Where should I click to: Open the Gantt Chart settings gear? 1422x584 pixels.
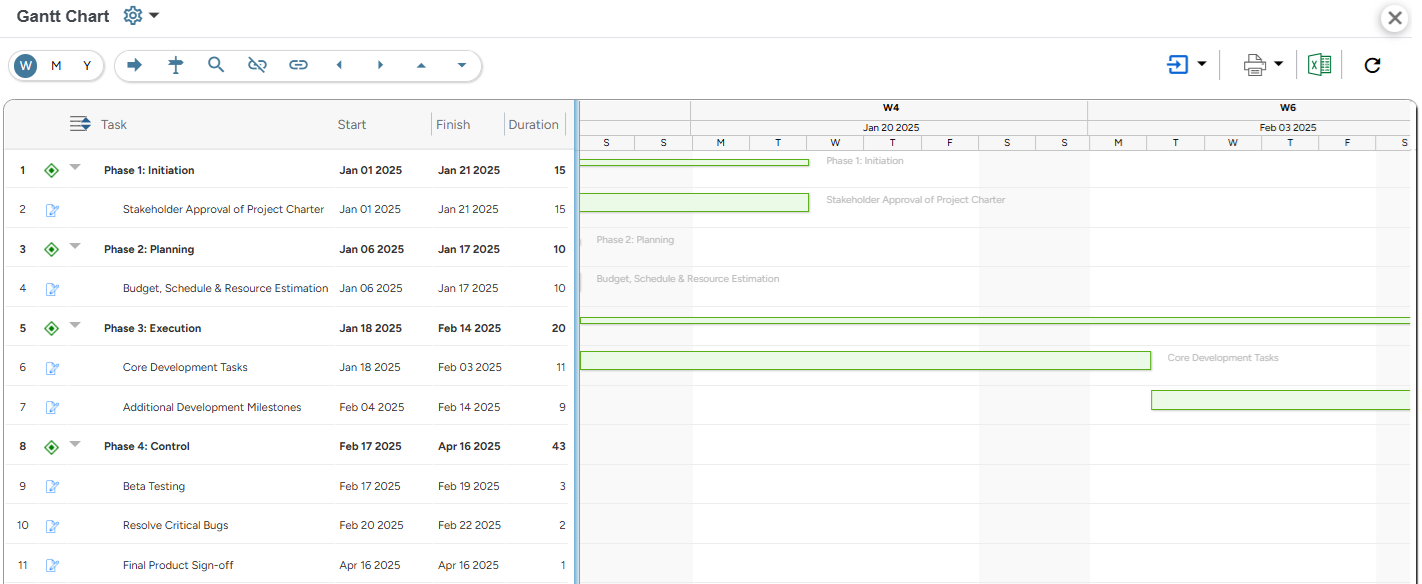click(x=133, y=16)
